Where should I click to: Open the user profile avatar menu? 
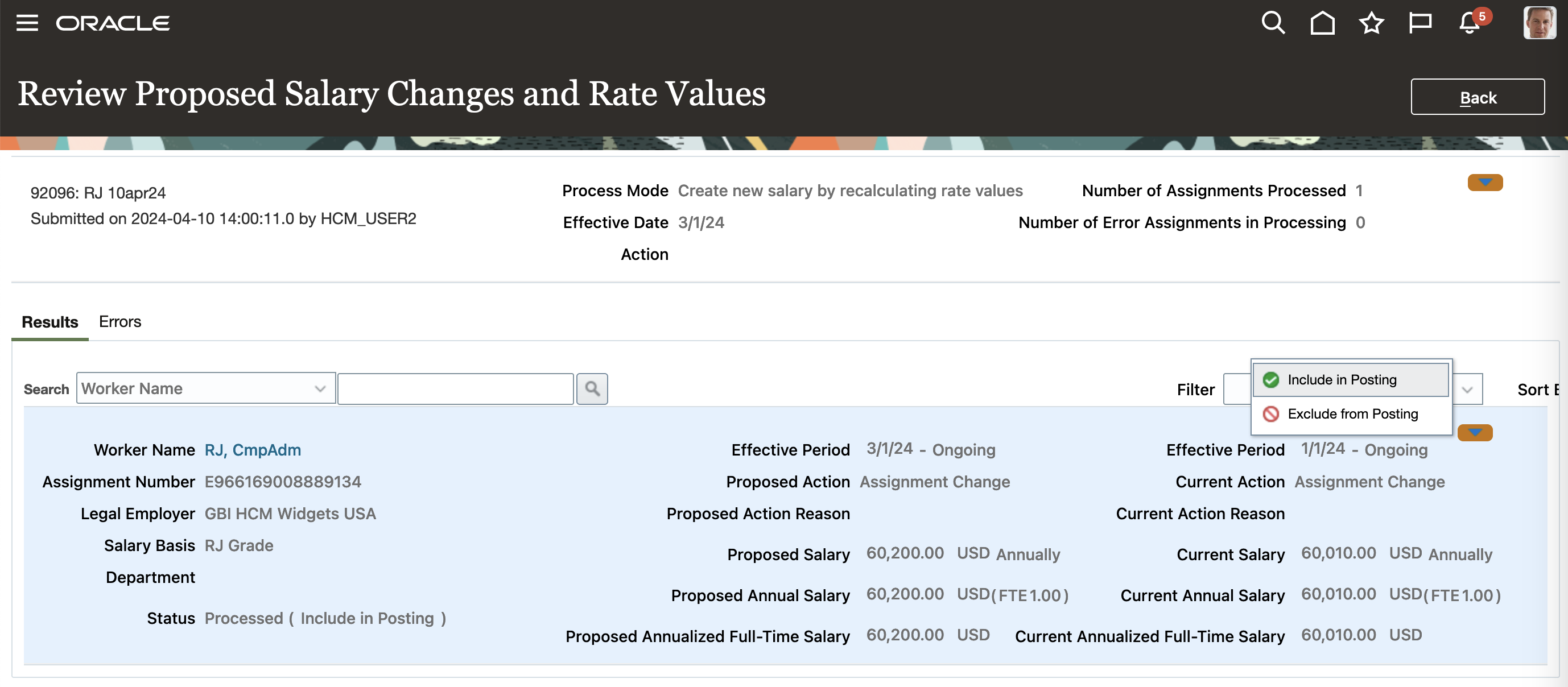pyautogui.click(x=1539, y=23)
